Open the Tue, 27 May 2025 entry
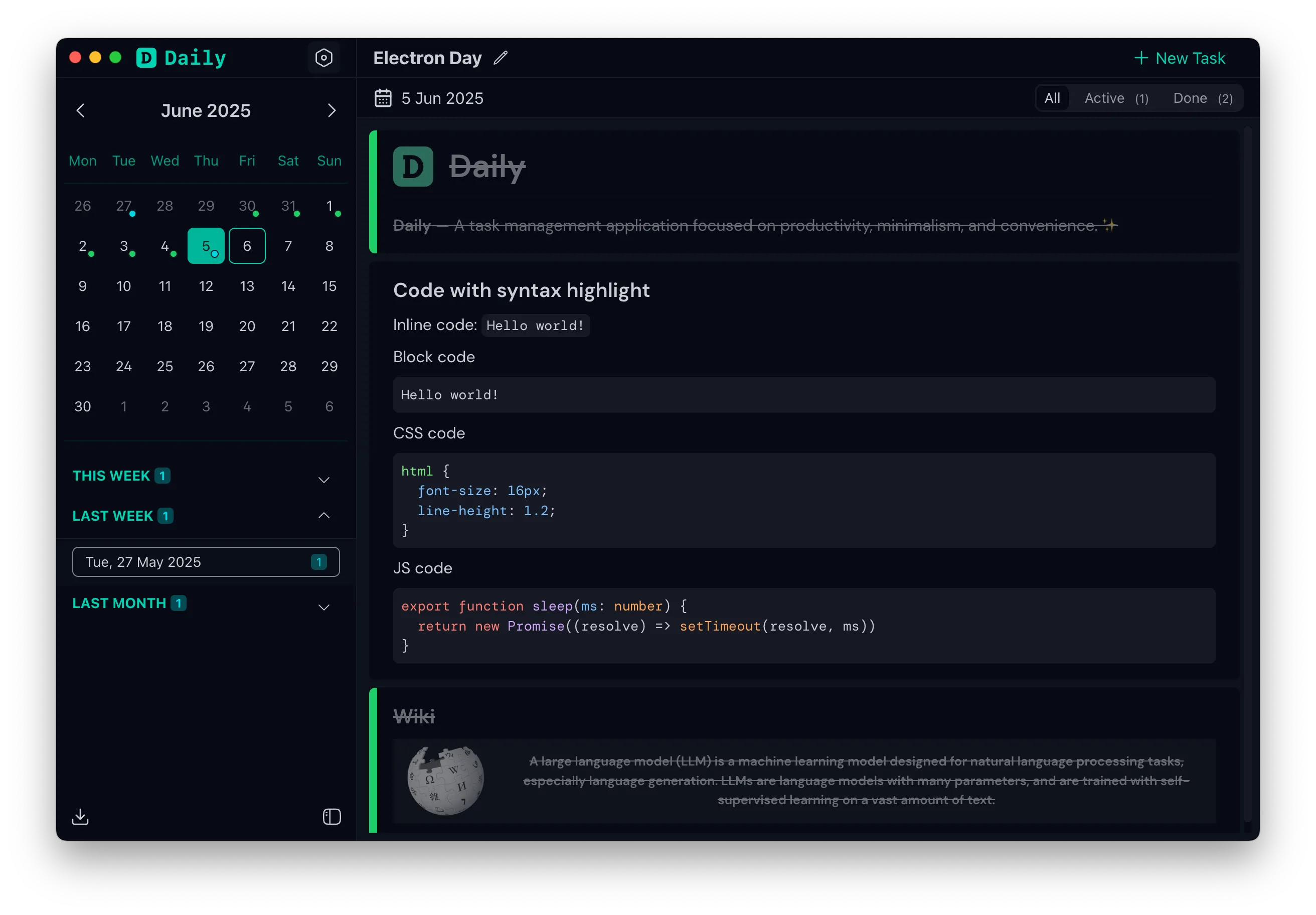Viewport: 1316px width, 915px height. 205,562
